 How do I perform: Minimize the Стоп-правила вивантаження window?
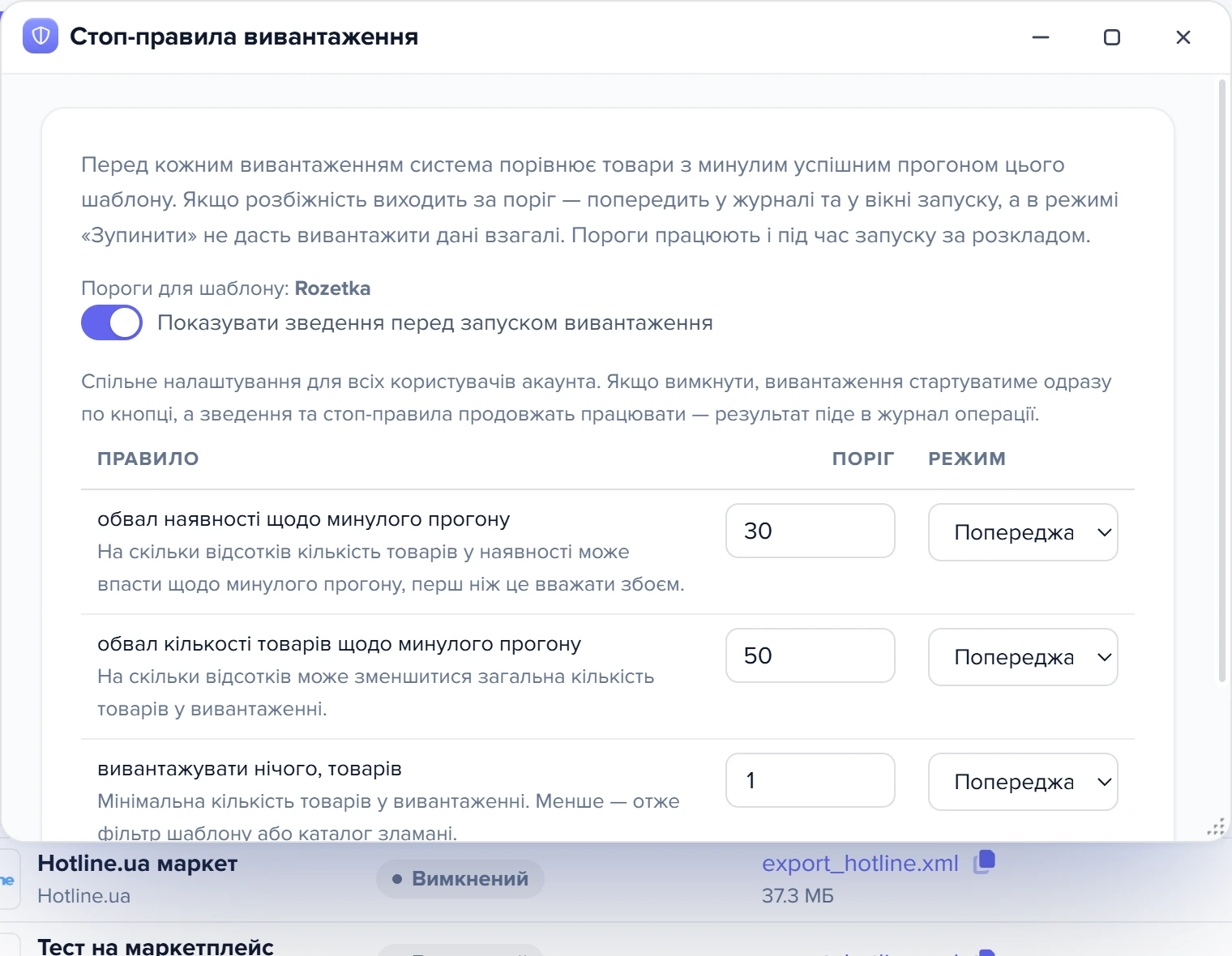coord(1041,37)
